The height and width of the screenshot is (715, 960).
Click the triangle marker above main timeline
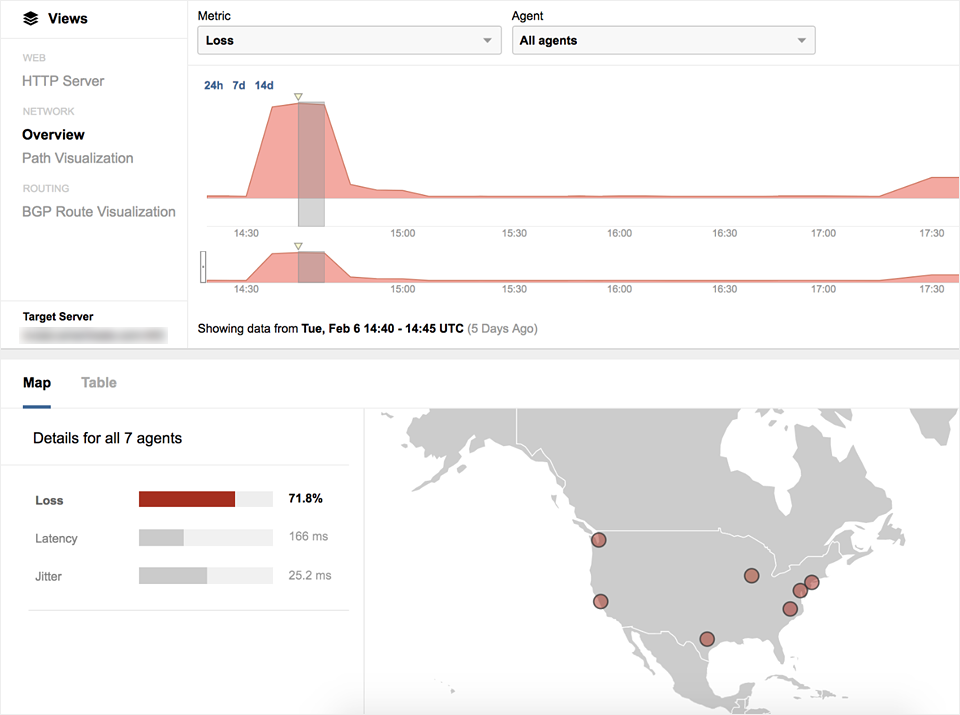[298, 97]
